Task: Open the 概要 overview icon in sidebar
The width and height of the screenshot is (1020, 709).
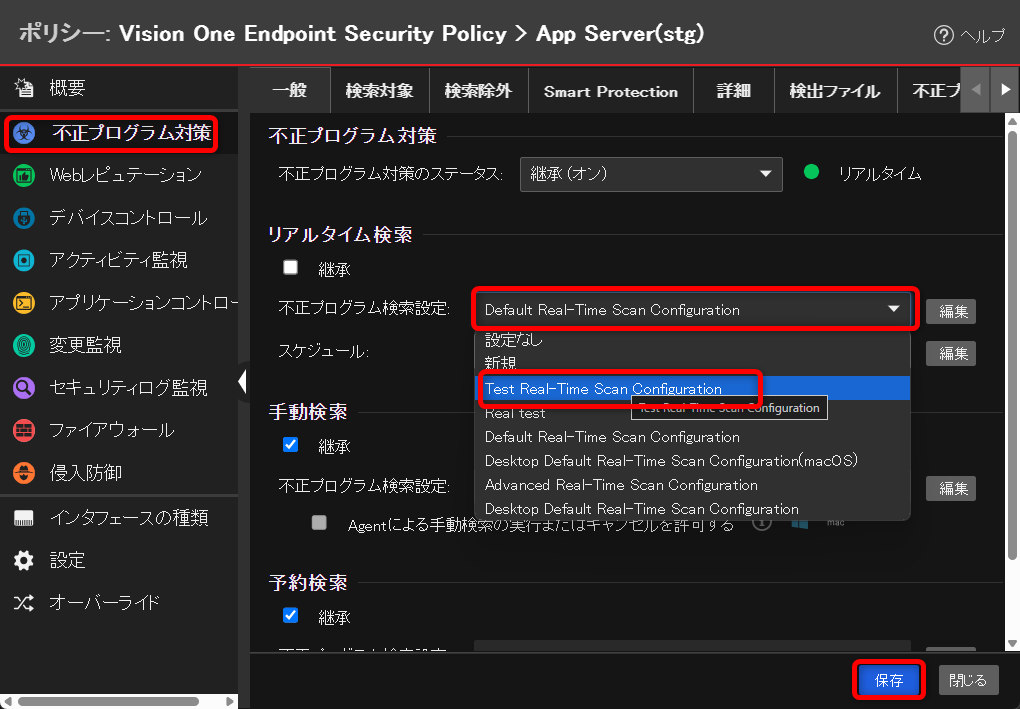Action: pyautogui.click(x=24, y=87)
